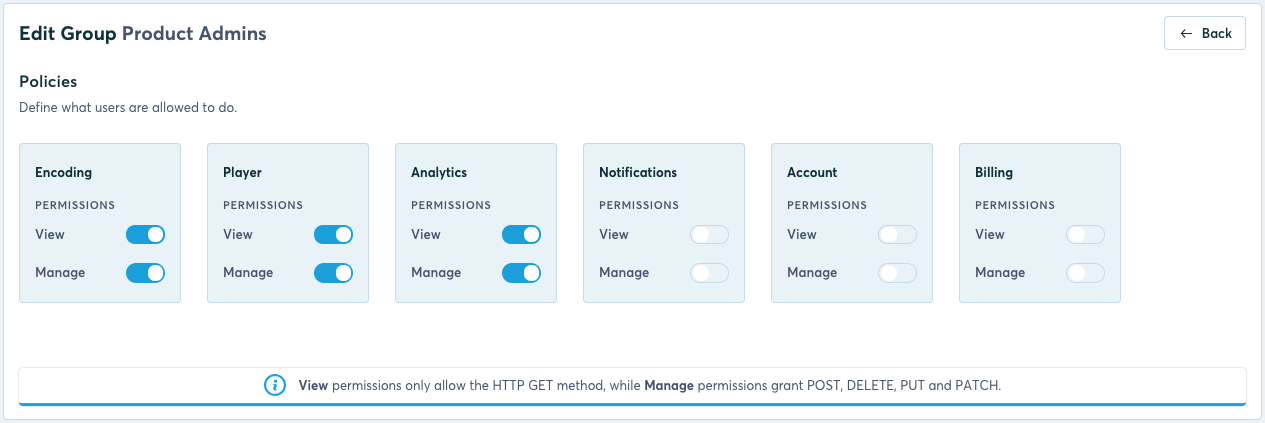The image size is (1265, 423).
Task: Disable Player View permission
Action: click(333, 235)
